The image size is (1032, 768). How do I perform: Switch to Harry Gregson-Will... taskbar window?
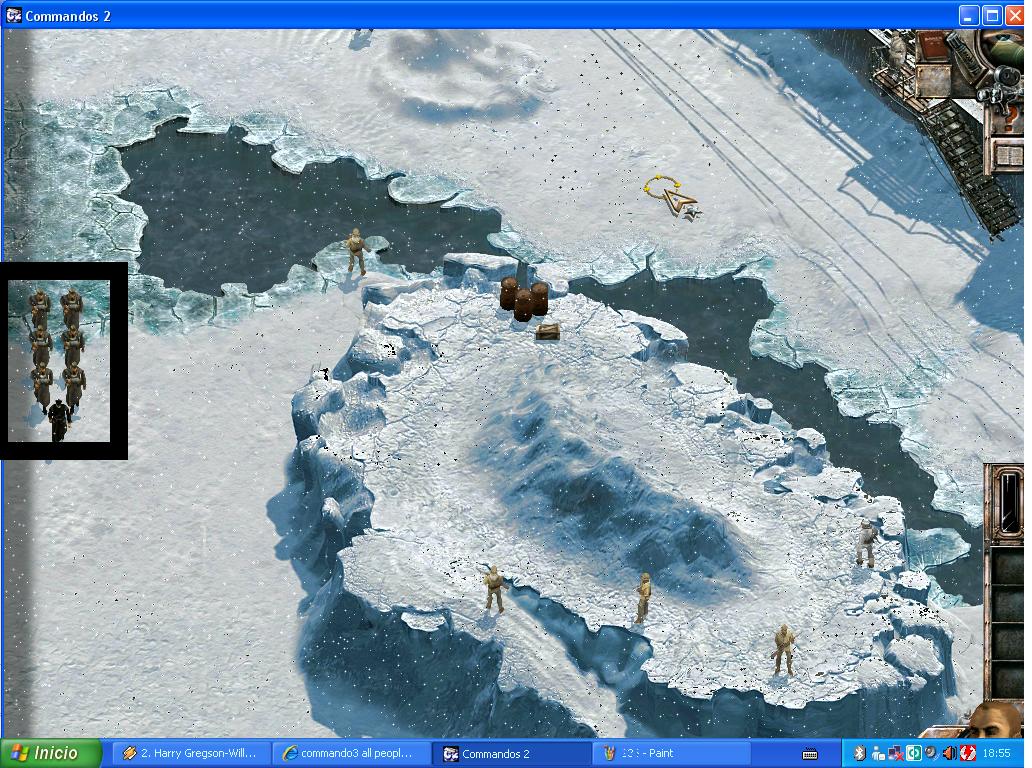click(x=191, y=754)
